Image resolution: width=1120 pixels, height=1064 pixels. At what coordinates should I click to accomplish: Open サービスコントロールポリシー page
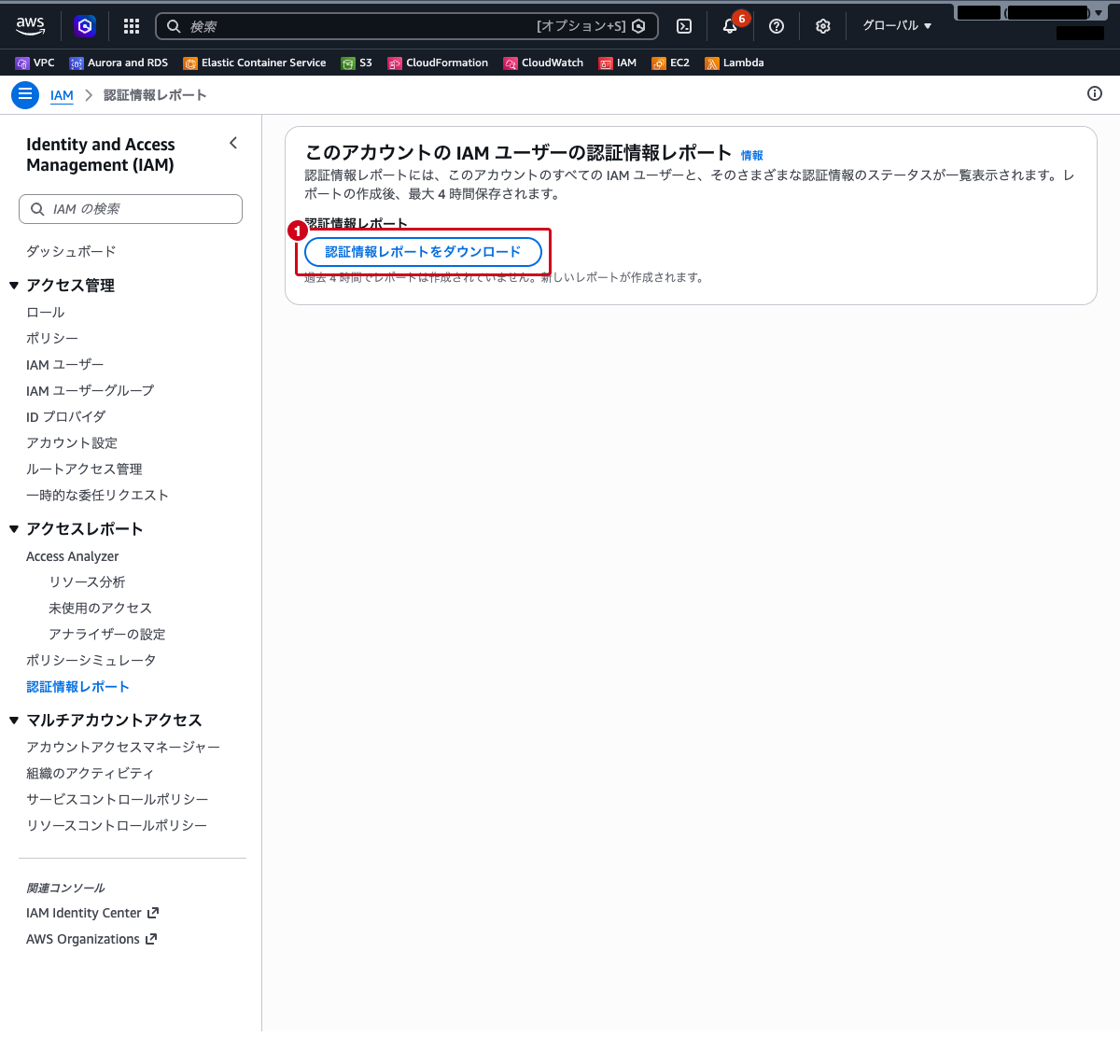pos(118,799)
